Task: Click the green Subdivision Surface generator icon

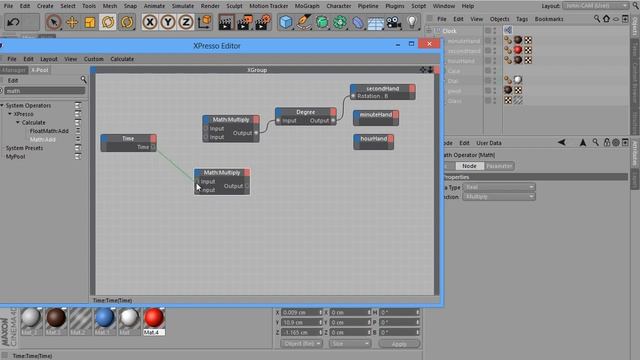Action: (322, 22)
